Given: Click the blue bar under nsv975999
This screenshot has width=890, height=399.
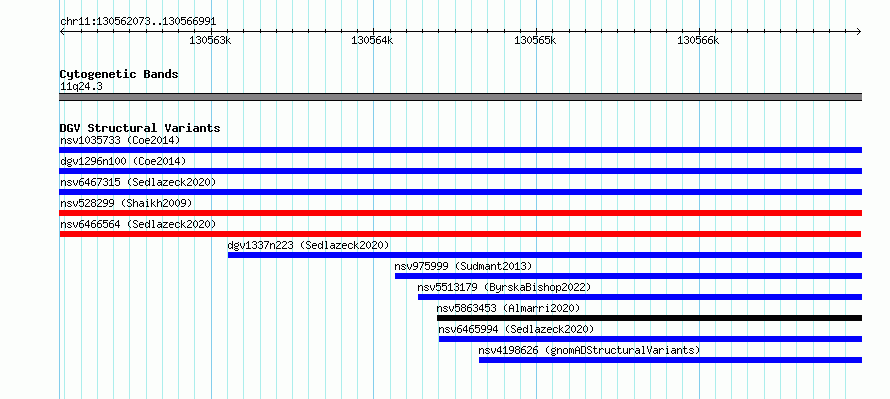Looking at the screenshot, I should [628, 276].
